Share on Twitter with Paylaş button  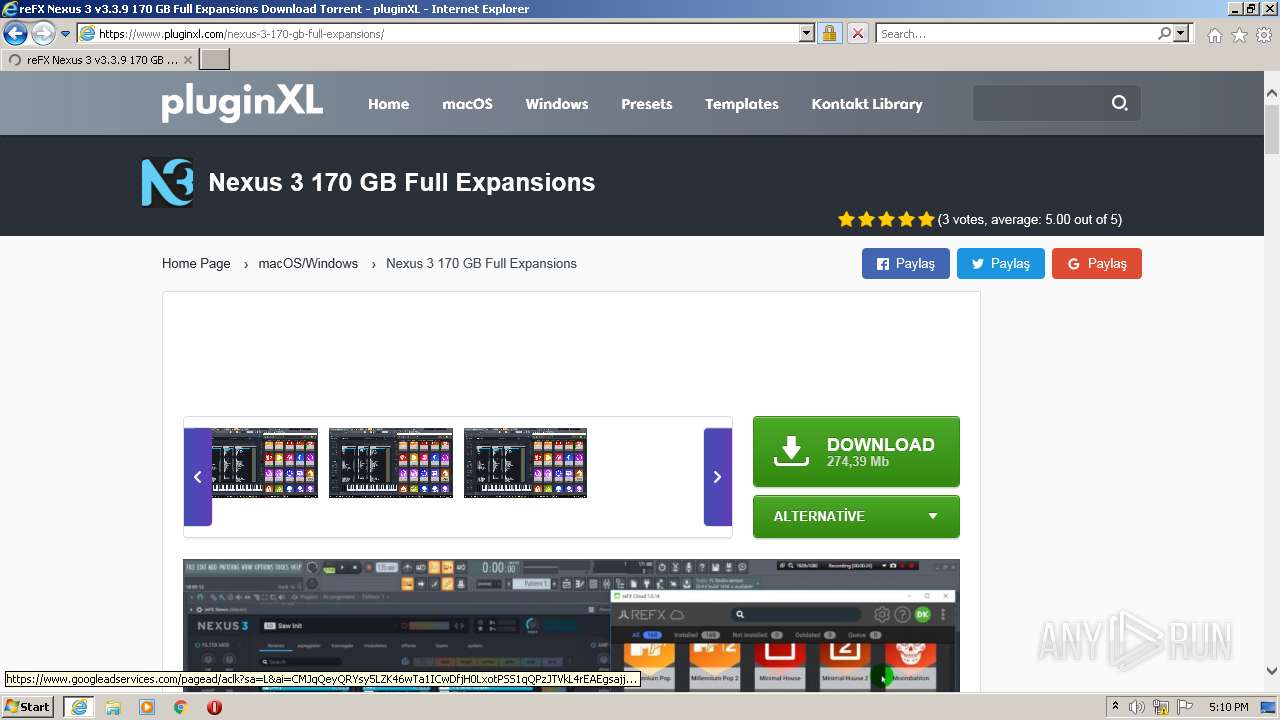coord(1001,264)
